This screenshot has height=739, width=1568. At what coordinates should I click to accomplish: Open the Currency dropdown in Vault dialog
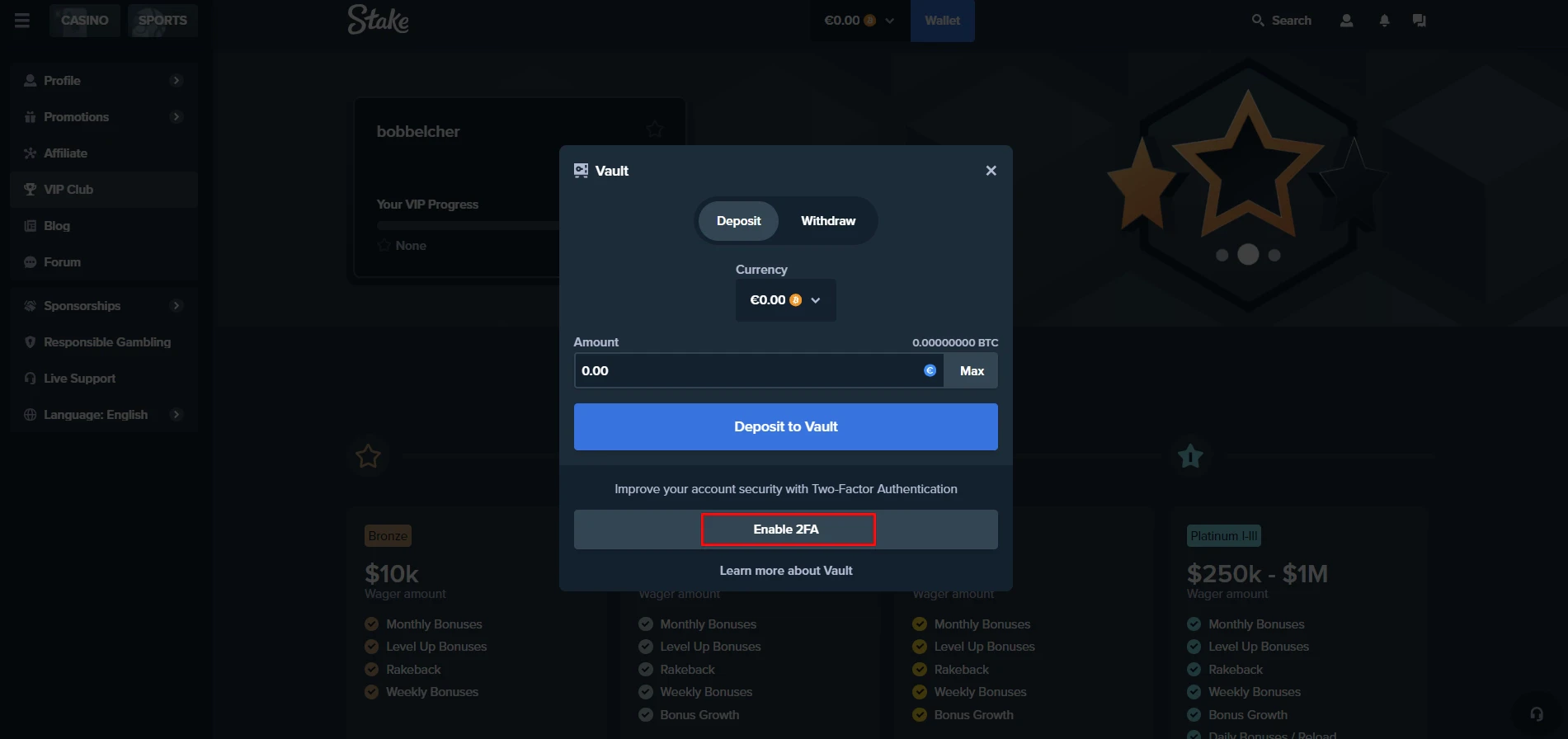[x=785, y=300]
